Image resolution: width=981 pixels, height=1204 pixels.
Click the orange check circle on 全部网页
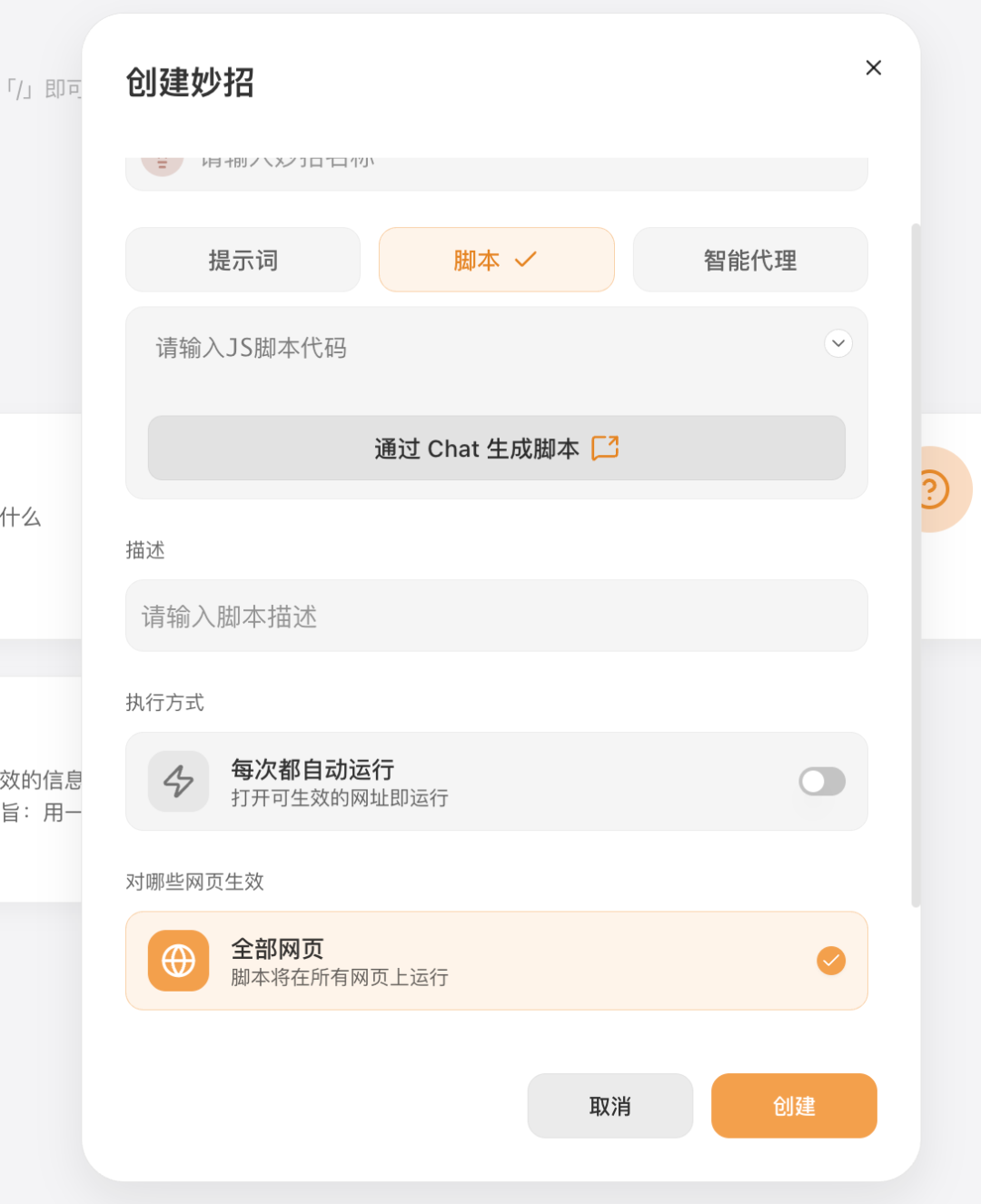pyautogui.click(x=830, y=960)
